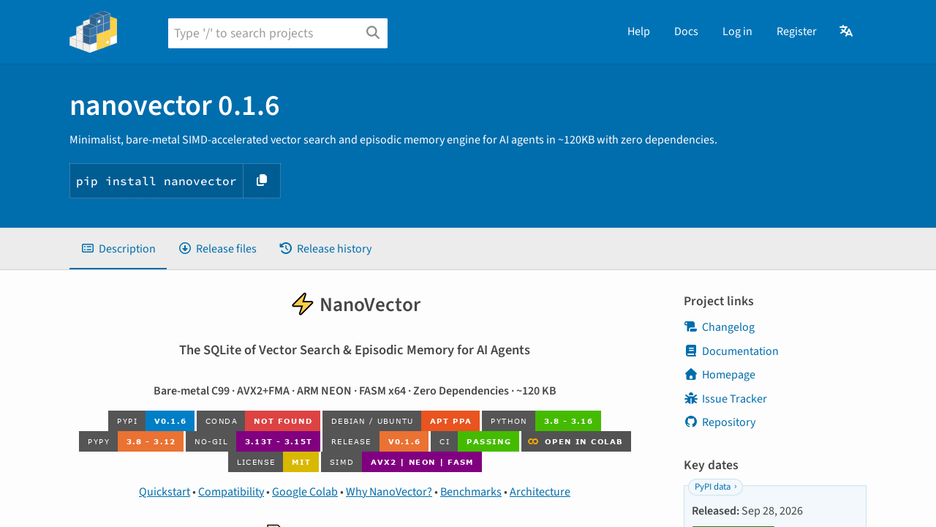Go to Log in
Screen dimensions: 936x527
point(737,31)
